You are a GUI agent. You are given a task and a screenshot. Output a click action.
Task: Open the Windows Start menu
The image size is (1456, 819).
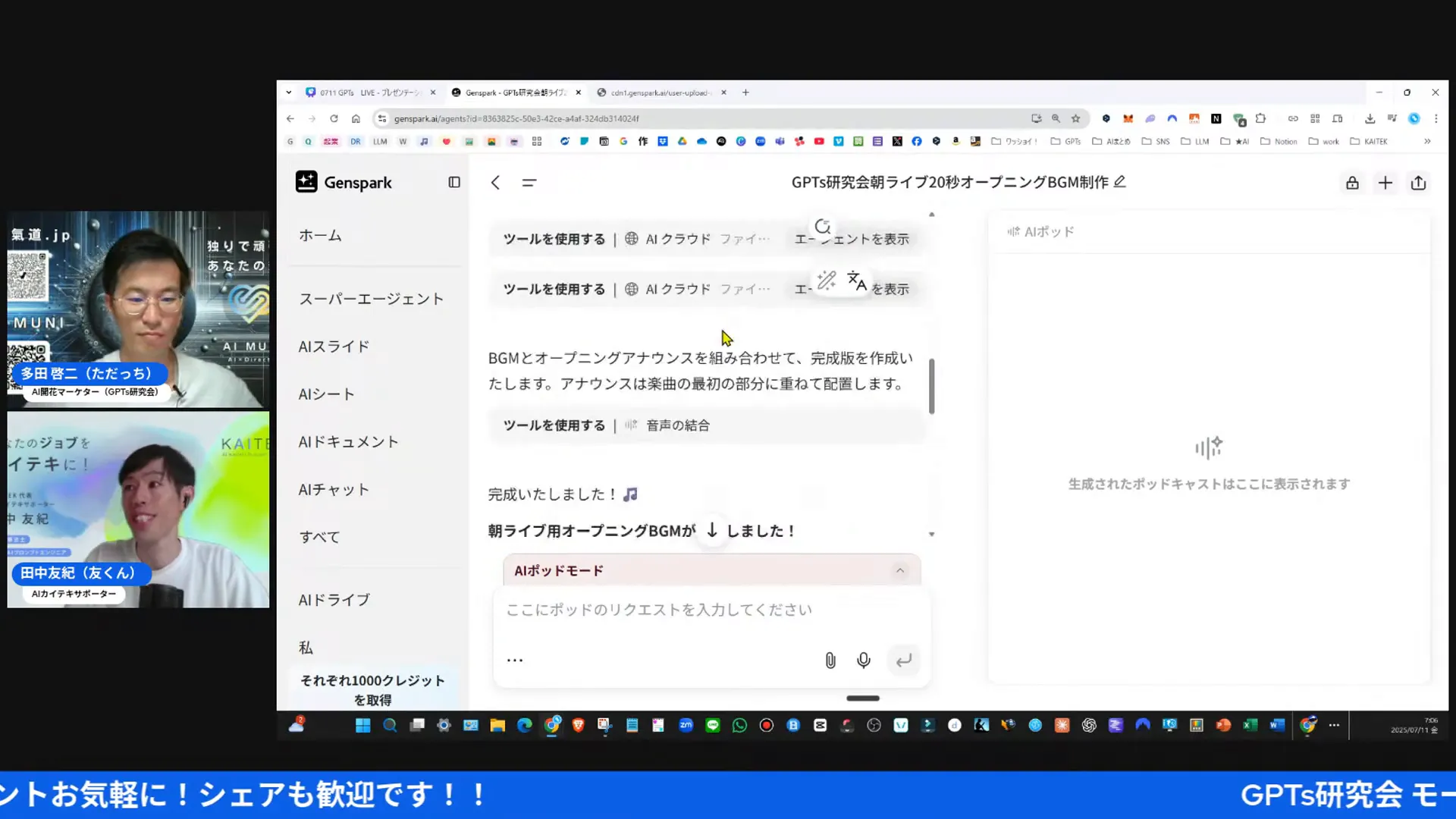click(x=363, y=726)
